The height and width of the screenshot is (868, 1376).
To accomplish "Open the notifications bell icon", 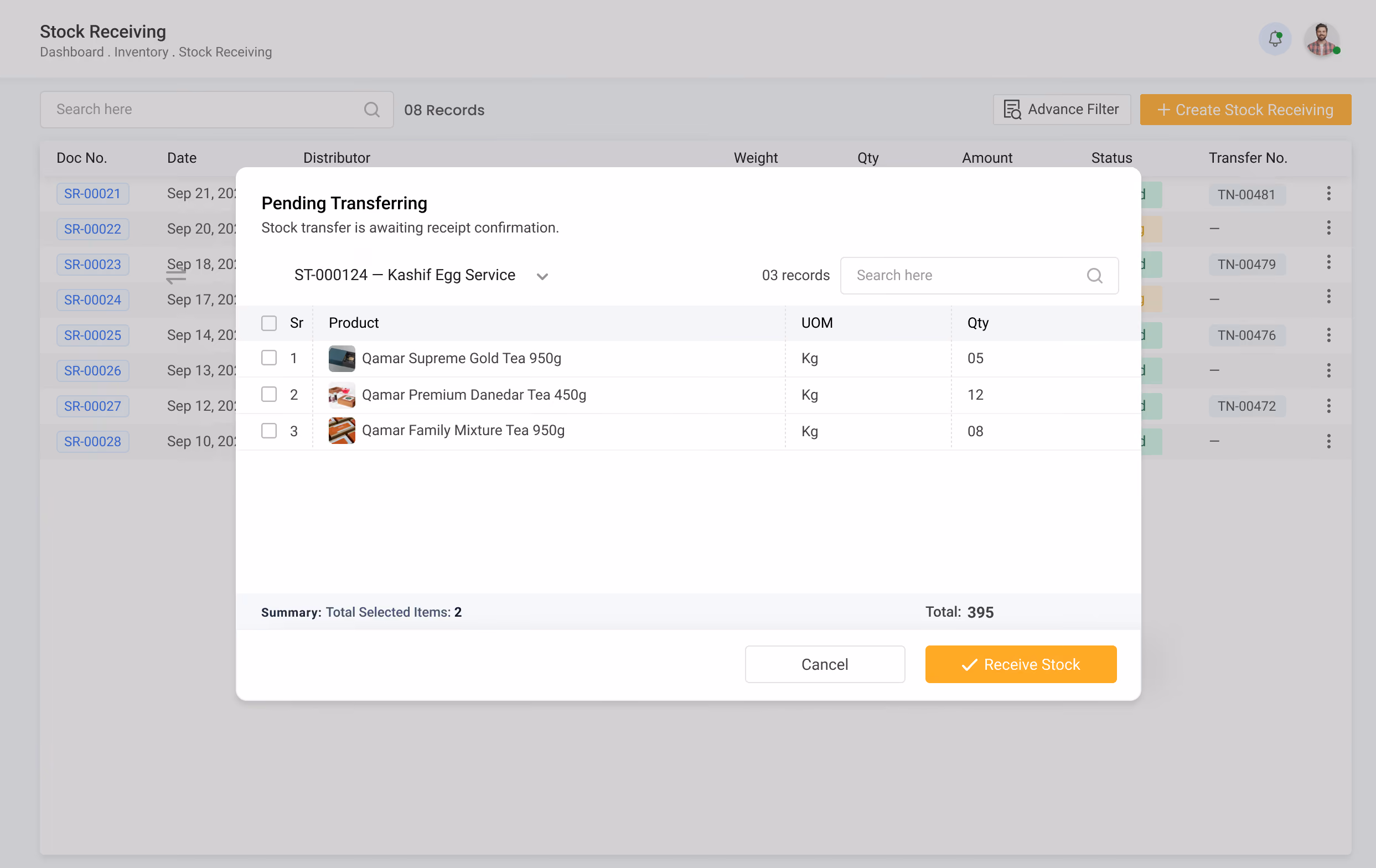I will pyautogui.click(x=1275, y=39).
